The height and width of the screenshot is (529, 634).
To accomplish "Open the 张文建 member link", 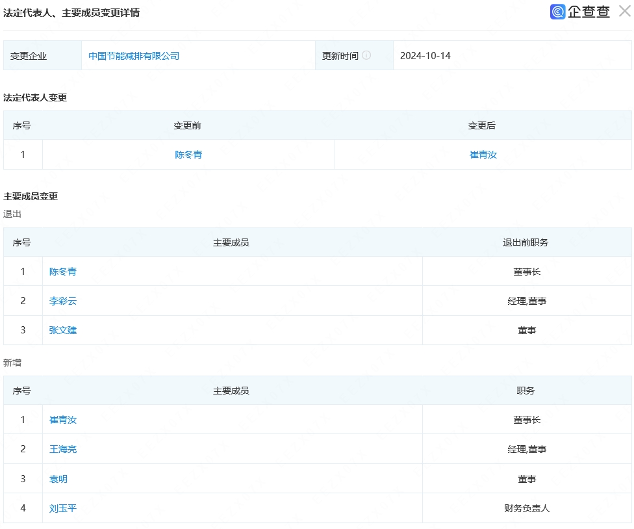I will tap(63, 330).
